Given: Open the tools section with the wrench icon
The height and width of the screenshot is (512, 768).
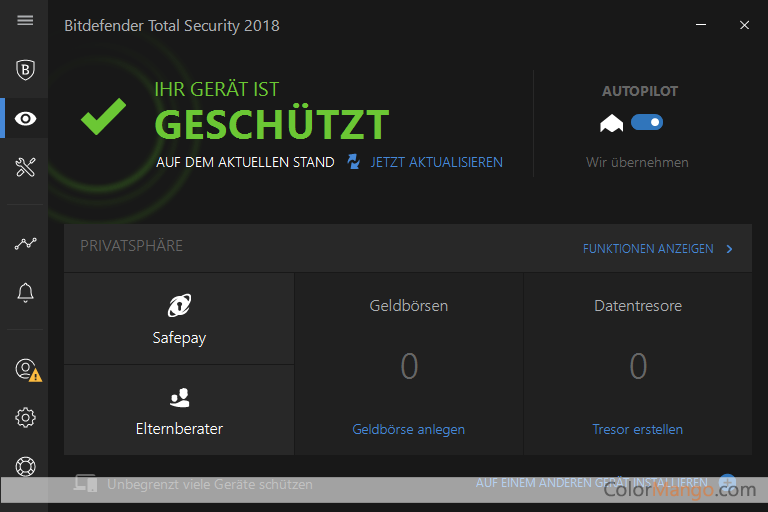Looking at the screenshot, I should [x=25, y=167].
